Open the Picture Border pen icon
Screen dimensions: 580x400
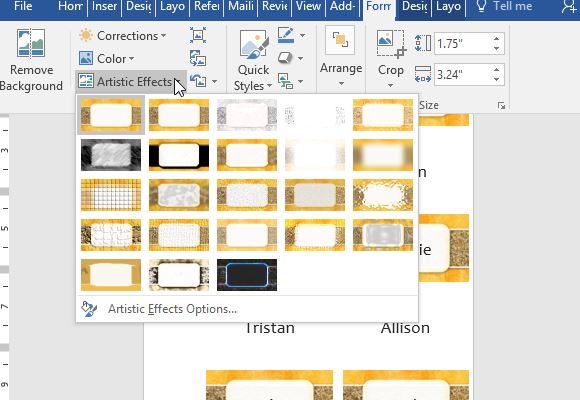click(x=286, y=35)
